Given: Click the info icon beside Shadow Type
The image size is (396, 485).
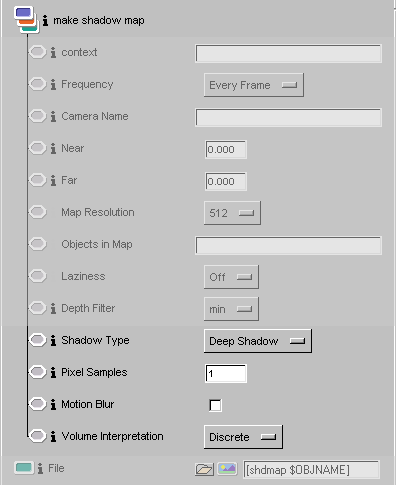Looking at the screenshot, I should click(x=53, y=340).
